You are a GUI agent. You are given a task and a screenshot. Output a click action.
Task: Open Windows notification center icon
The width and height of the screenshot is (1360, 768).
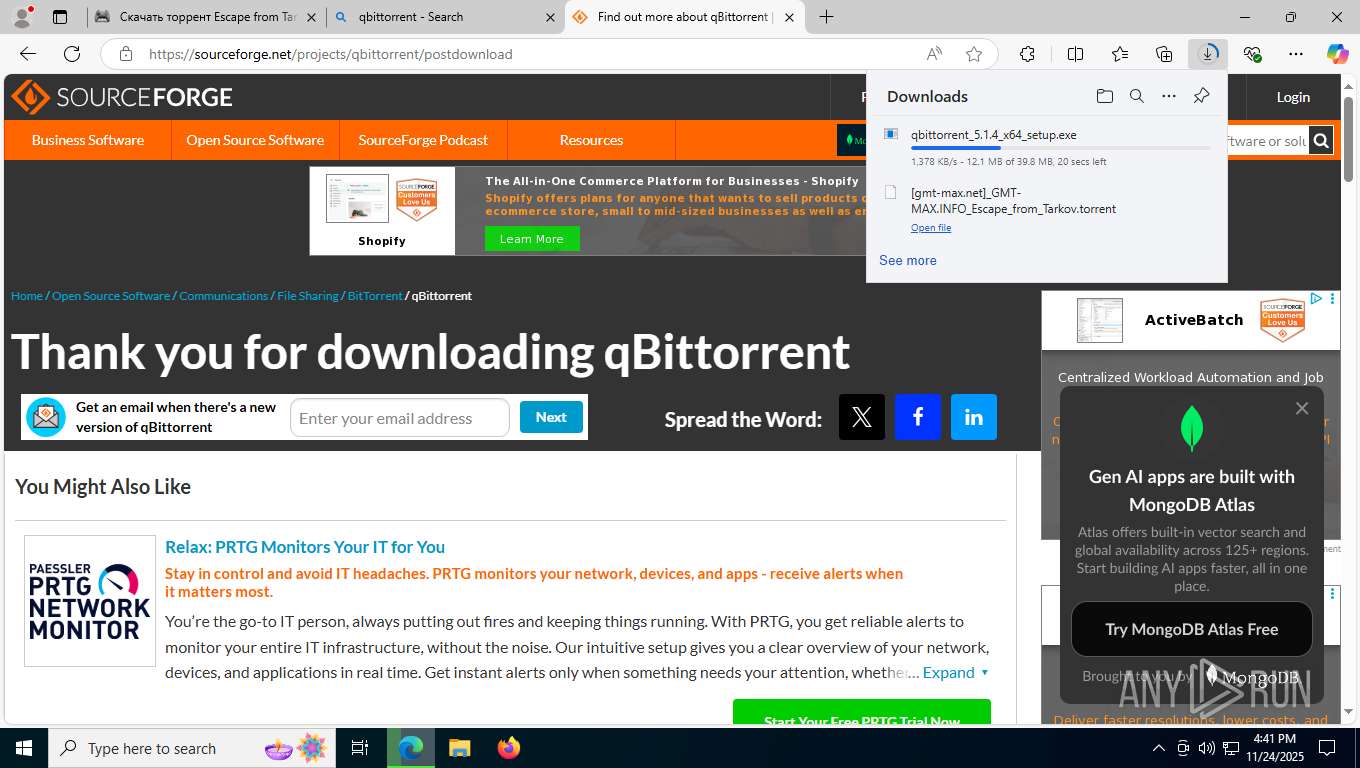pyautogui.click(x=1326, y=748)
